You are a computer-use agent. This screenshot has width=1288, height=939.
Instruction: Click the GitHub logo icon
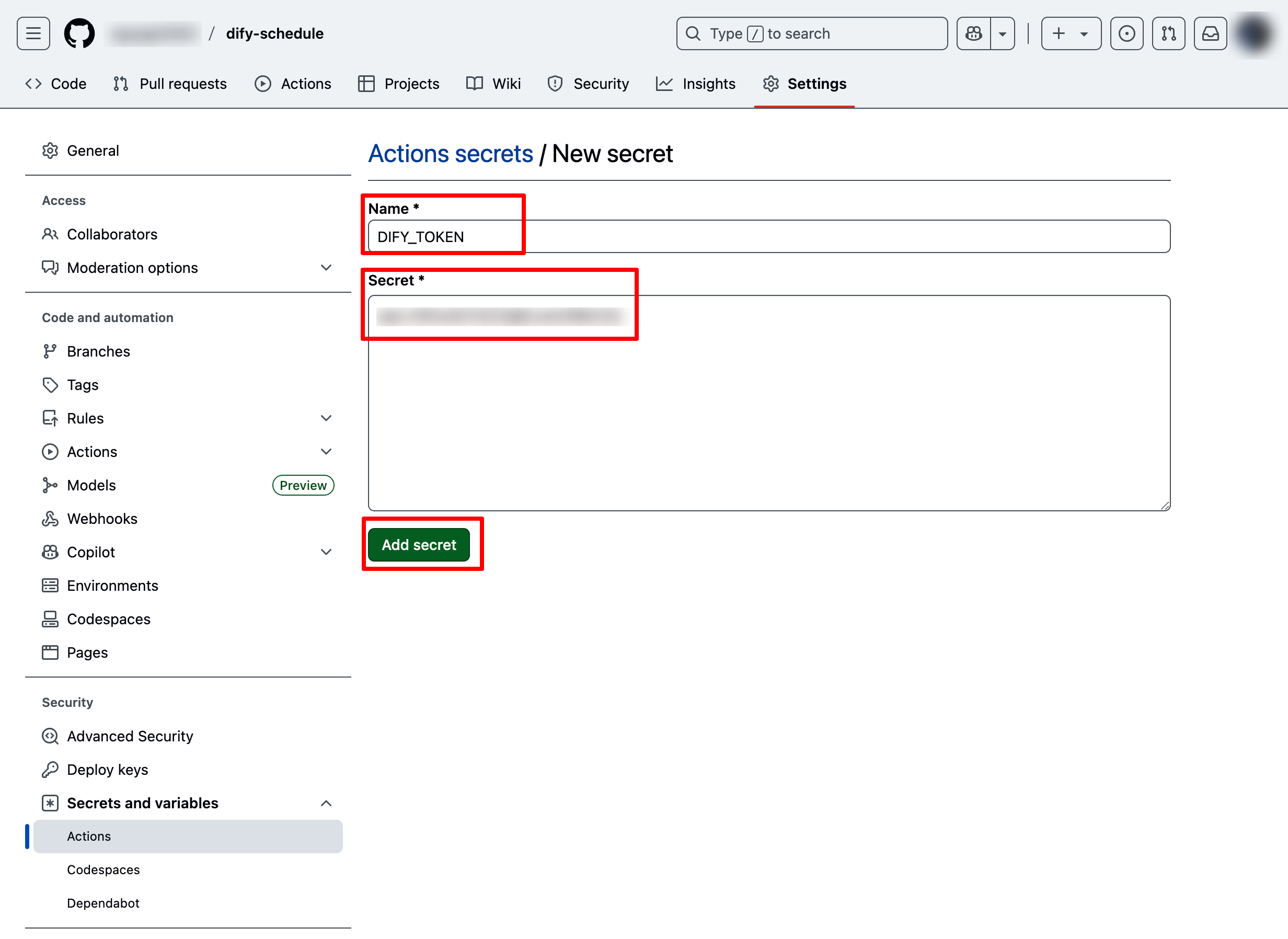point(79,33)
